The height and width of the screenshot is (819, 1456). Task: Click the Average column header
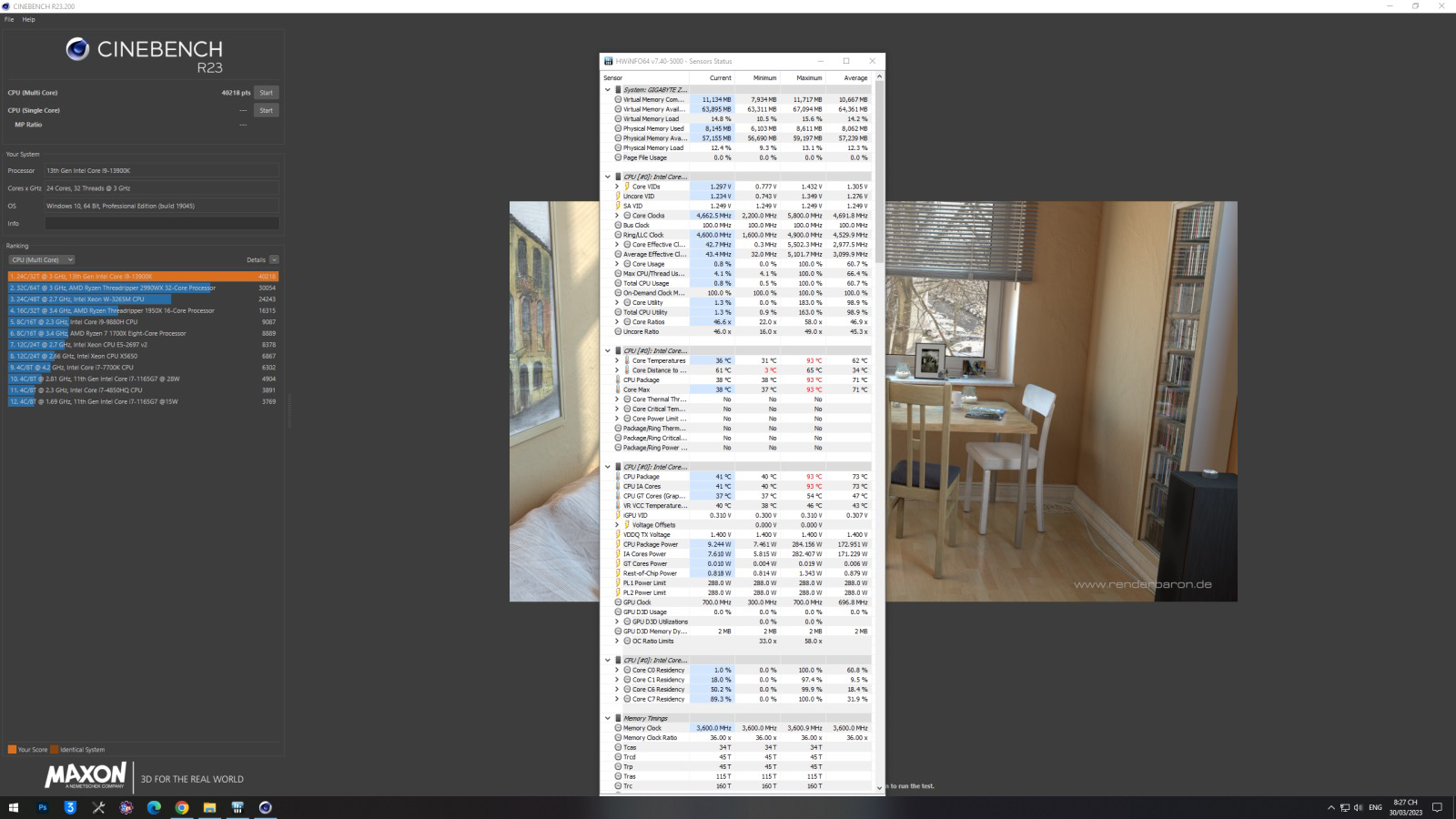(x=848, y=78)
